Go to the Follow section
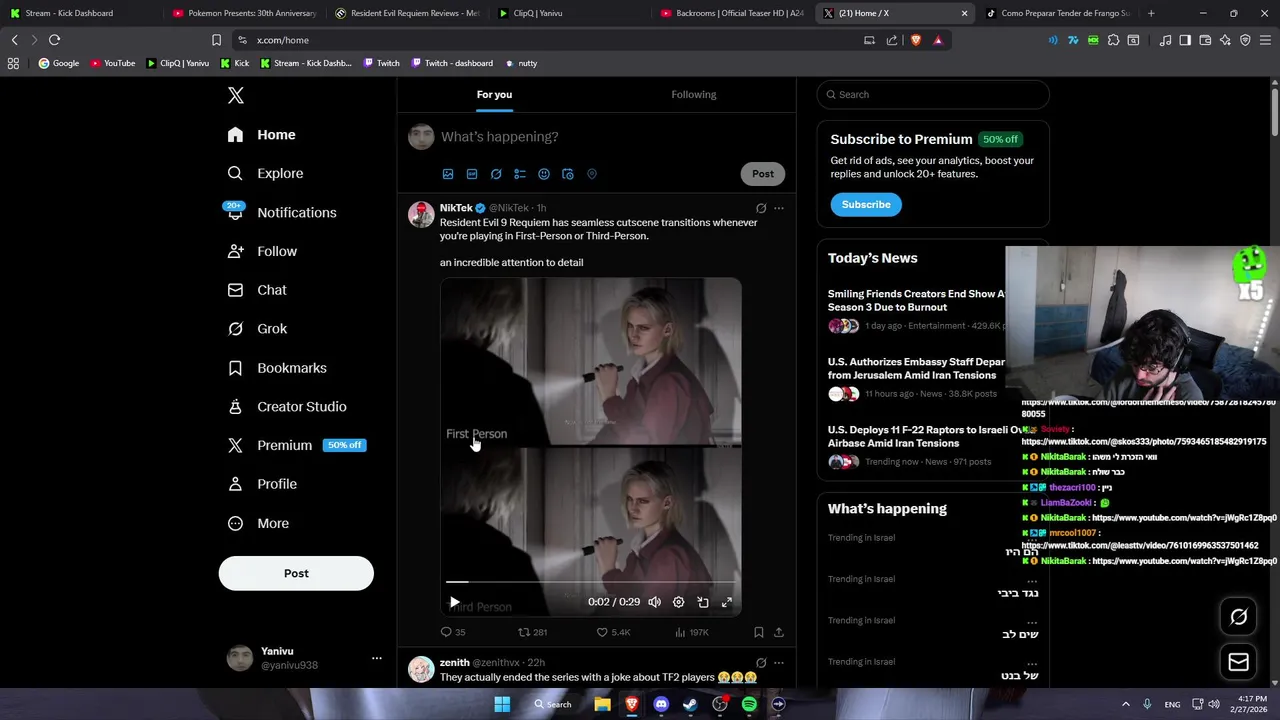This screenshot has height=720, width=1280. [x=262, y=251]
